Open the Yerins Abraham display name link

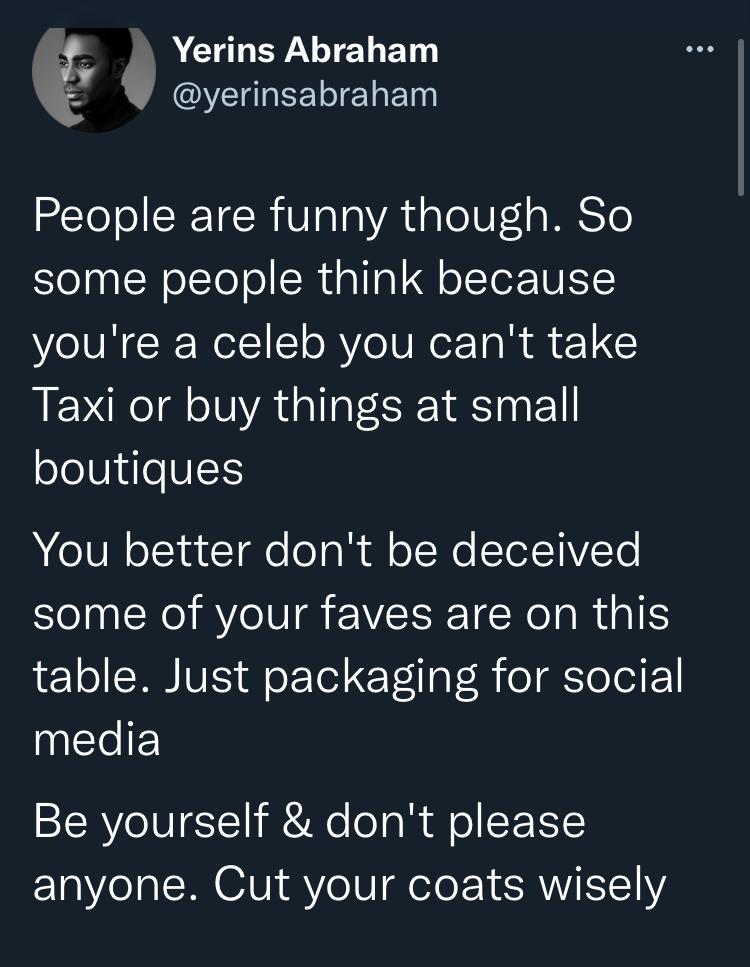305,48
